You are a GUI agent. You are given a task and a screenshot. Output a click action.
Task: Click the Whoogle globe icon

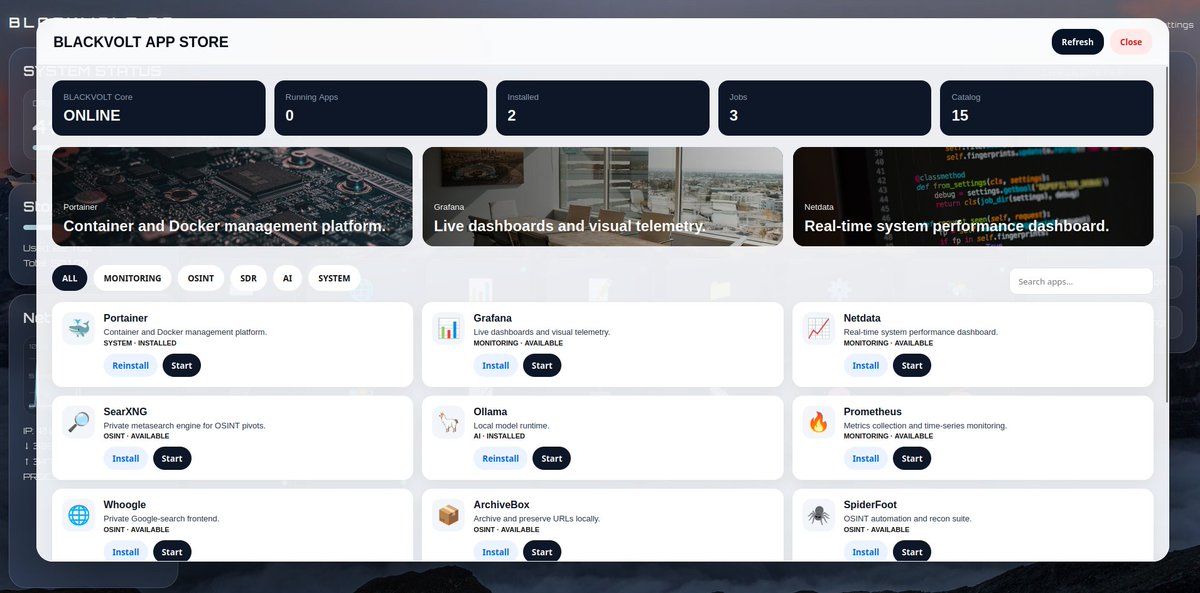pyautogui.click(x=79, y=515)
